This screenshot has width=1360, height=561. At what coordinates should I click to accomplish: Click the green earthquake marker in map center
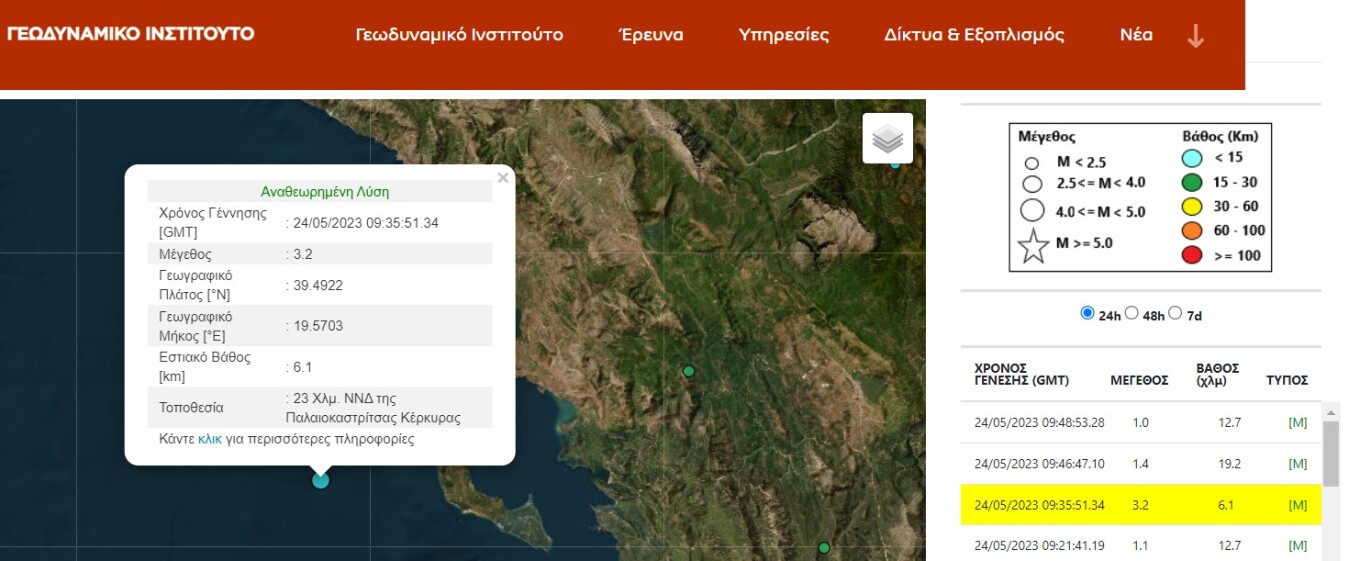tap(688, 371)
